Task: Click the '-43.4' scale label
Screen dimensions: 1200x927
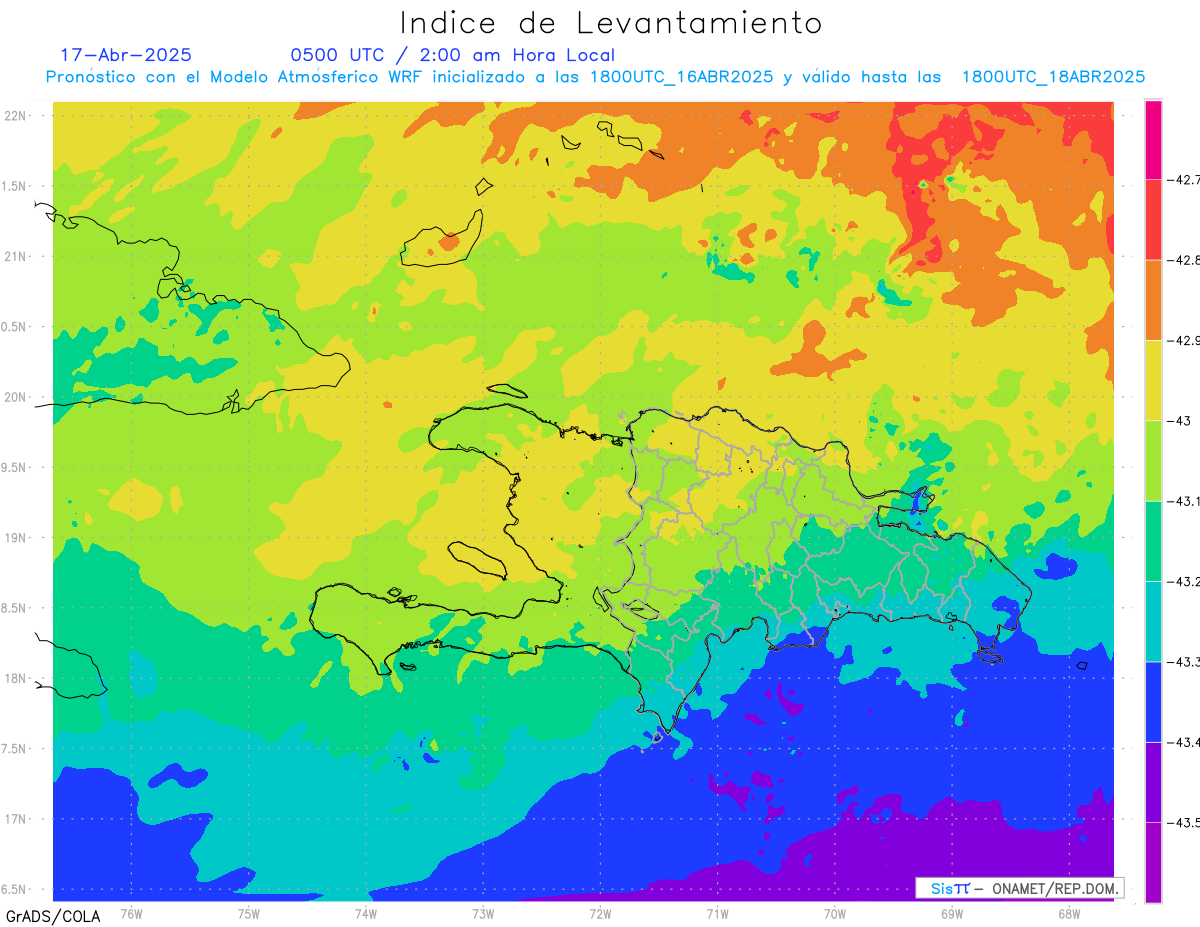Action: pos(1183,742)
